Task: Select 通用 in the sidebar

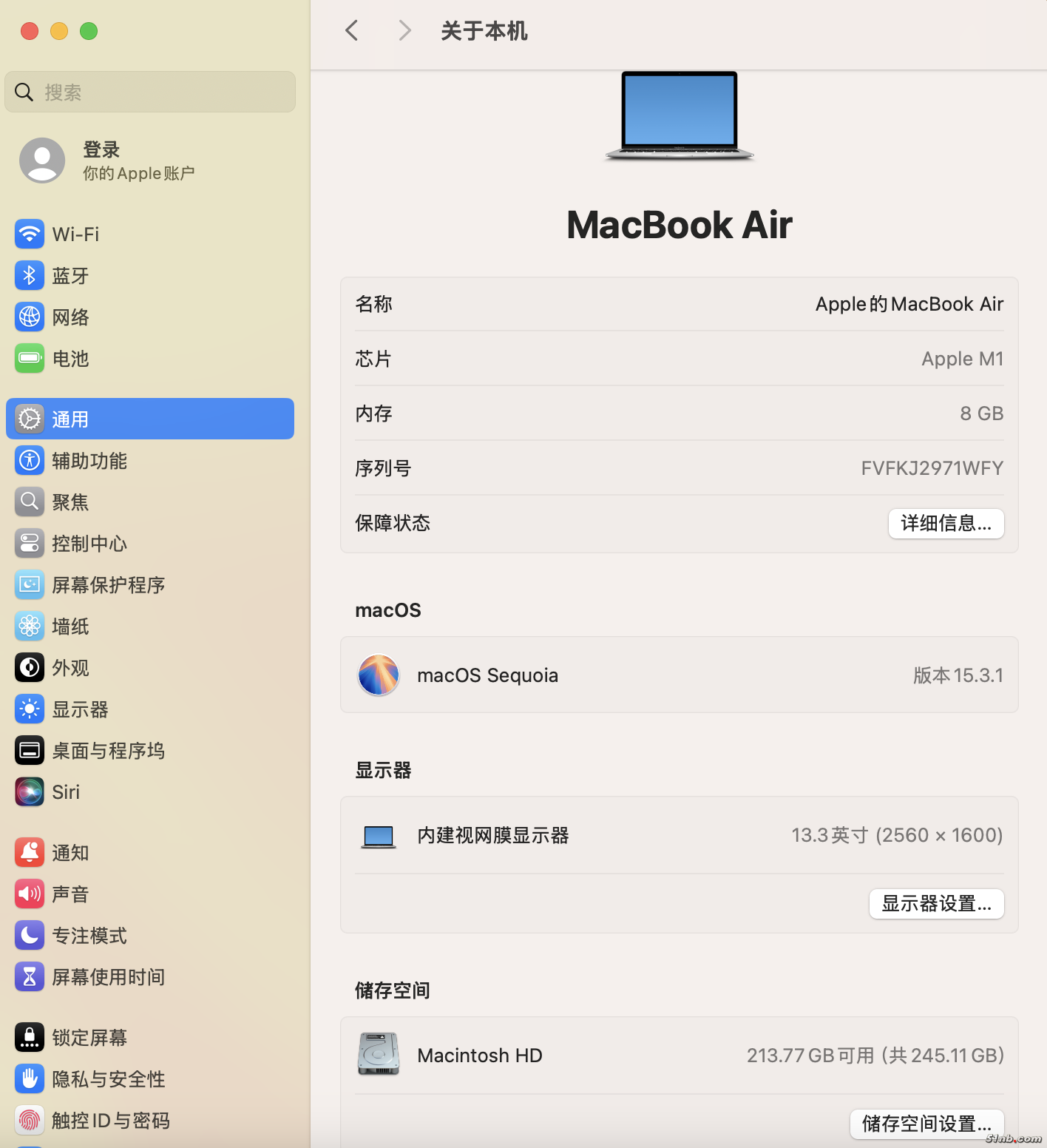Action: coord(71,419)
